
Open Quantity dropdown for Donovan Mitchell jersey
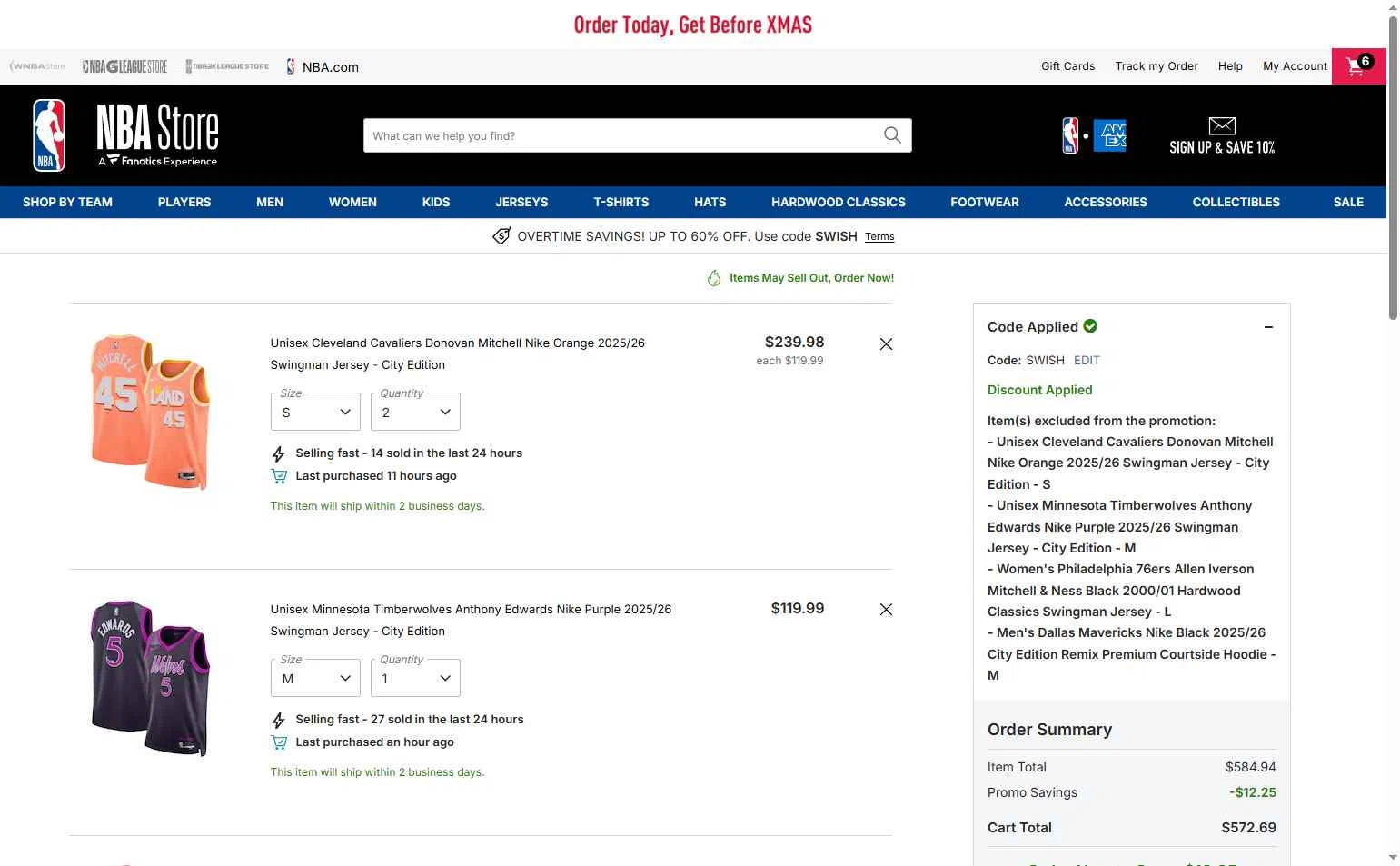click(415, 412)
